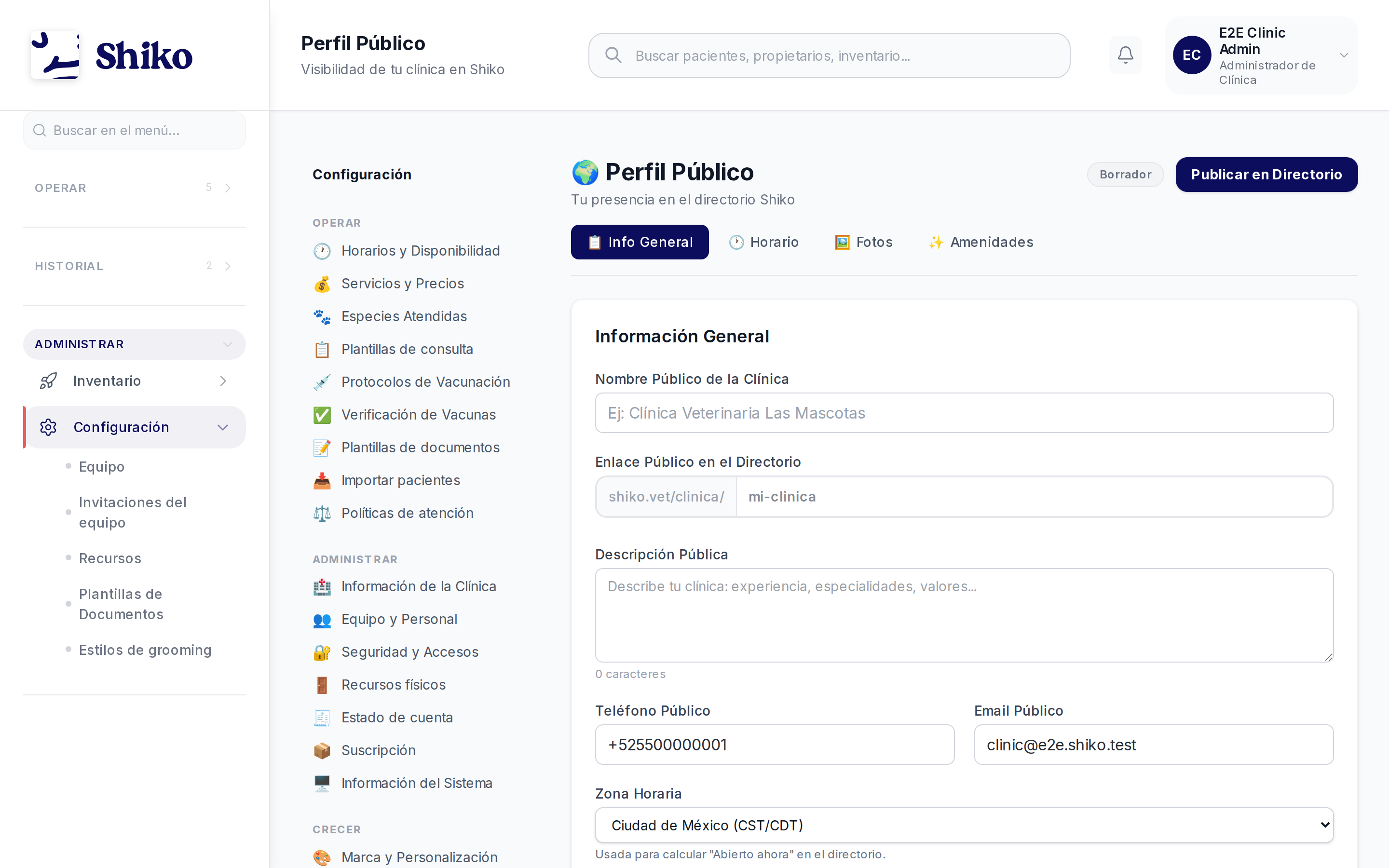Open the Suscripción settings link
Viewport: 1389px width, 868px height.
coord(378,750)
